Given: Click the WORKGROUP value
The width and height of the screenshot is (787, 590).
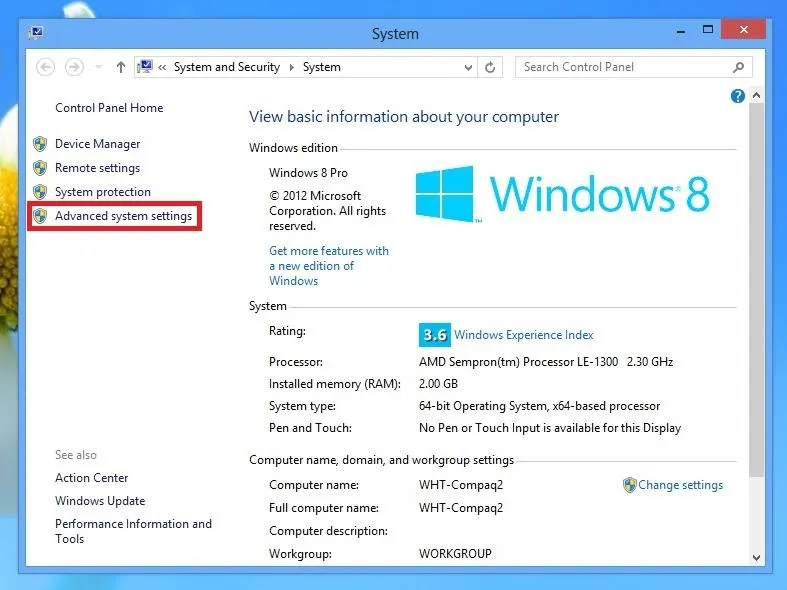Looking at the screenshot, I should 455,554.
